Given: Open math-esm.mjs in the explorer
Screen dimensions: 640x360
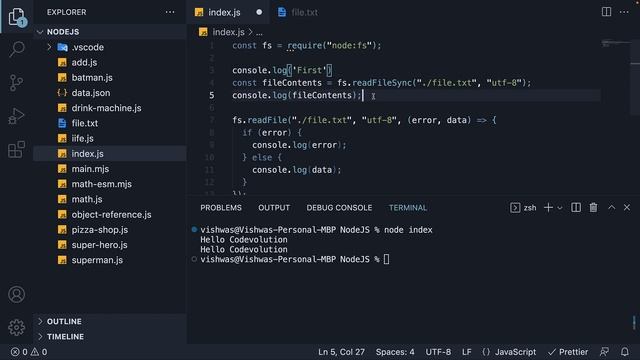Looking at the screenshot, I should tap(110, 184).
